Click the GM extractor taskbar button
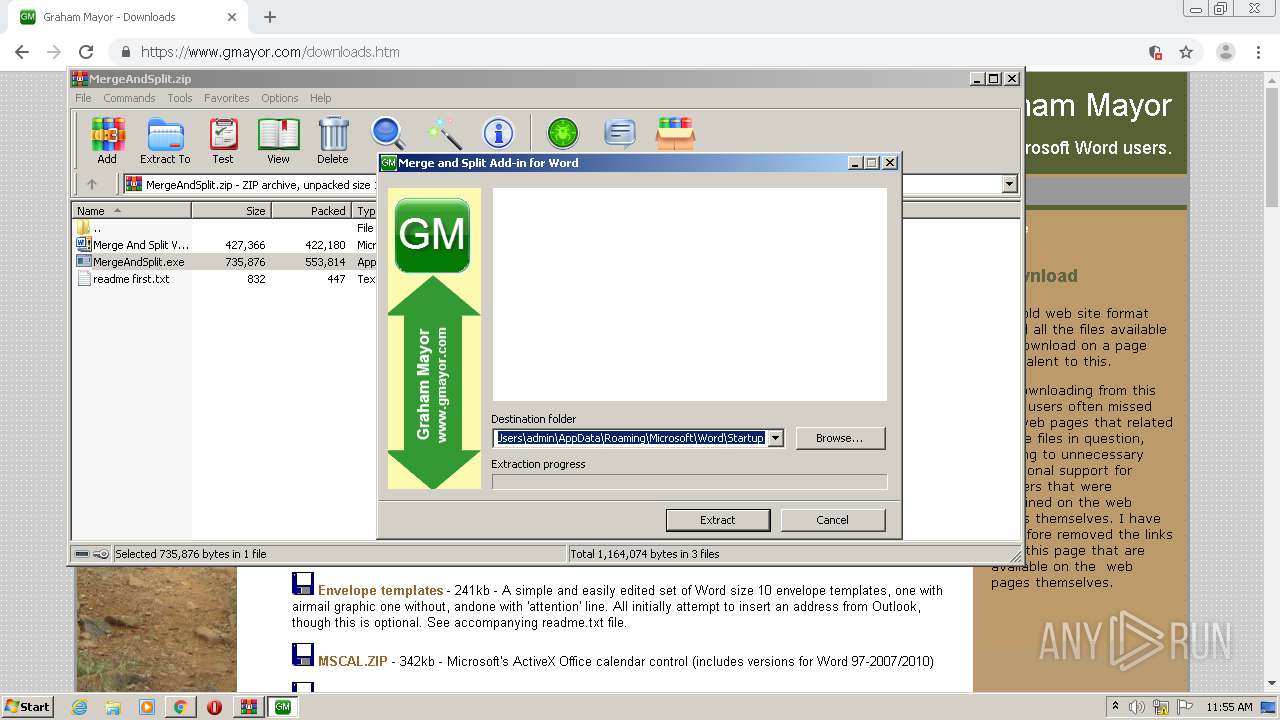 coord(283,707)
